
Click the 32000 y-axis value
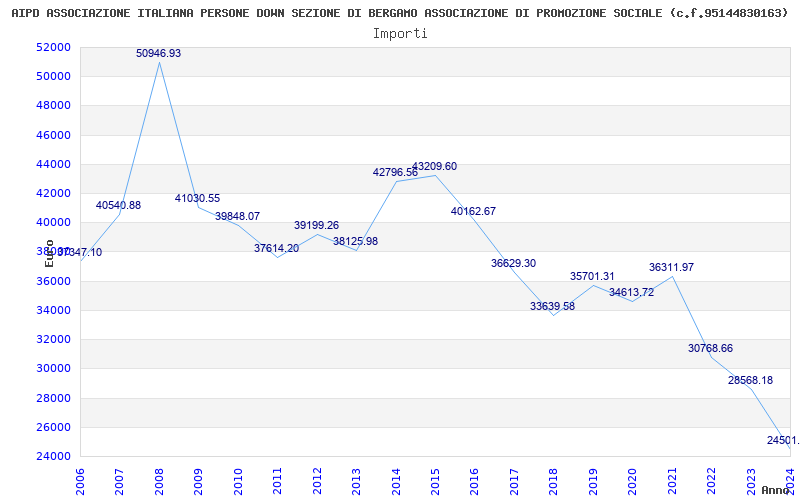pos(54,339)
